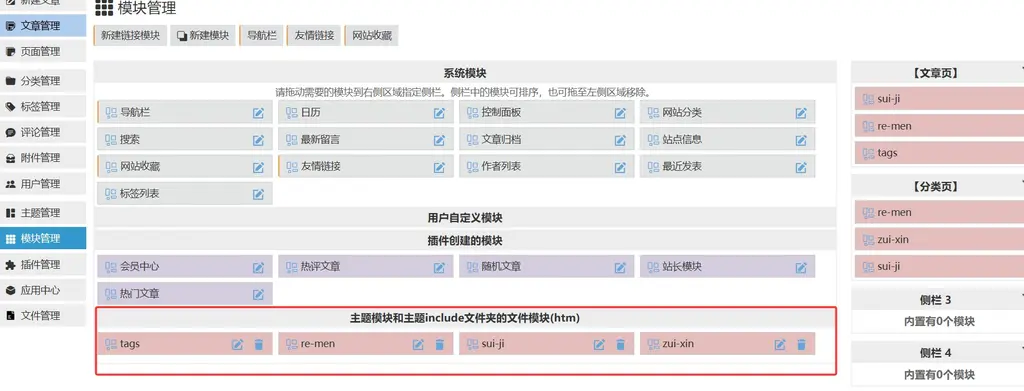The height and width of the screenshot is (391, 1024).
Task: Edit the 最近发表 module
Action: click(801, 167)
